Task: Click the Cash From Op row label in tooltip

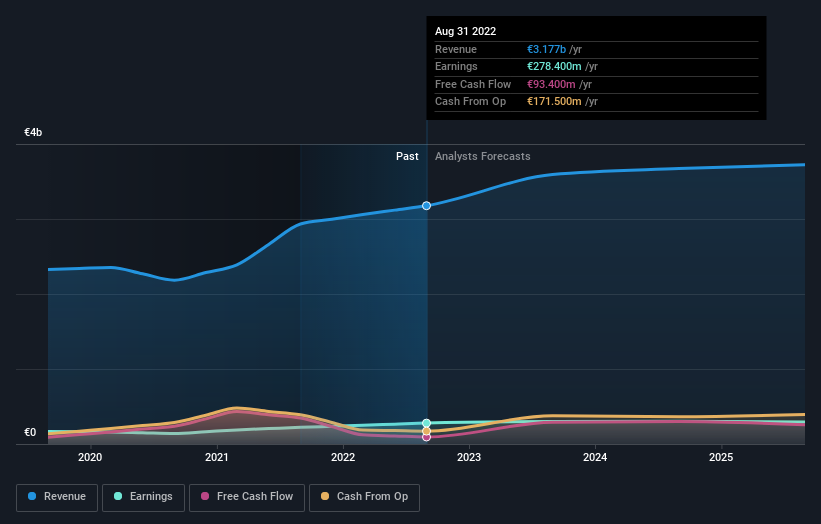Action: 471,102
